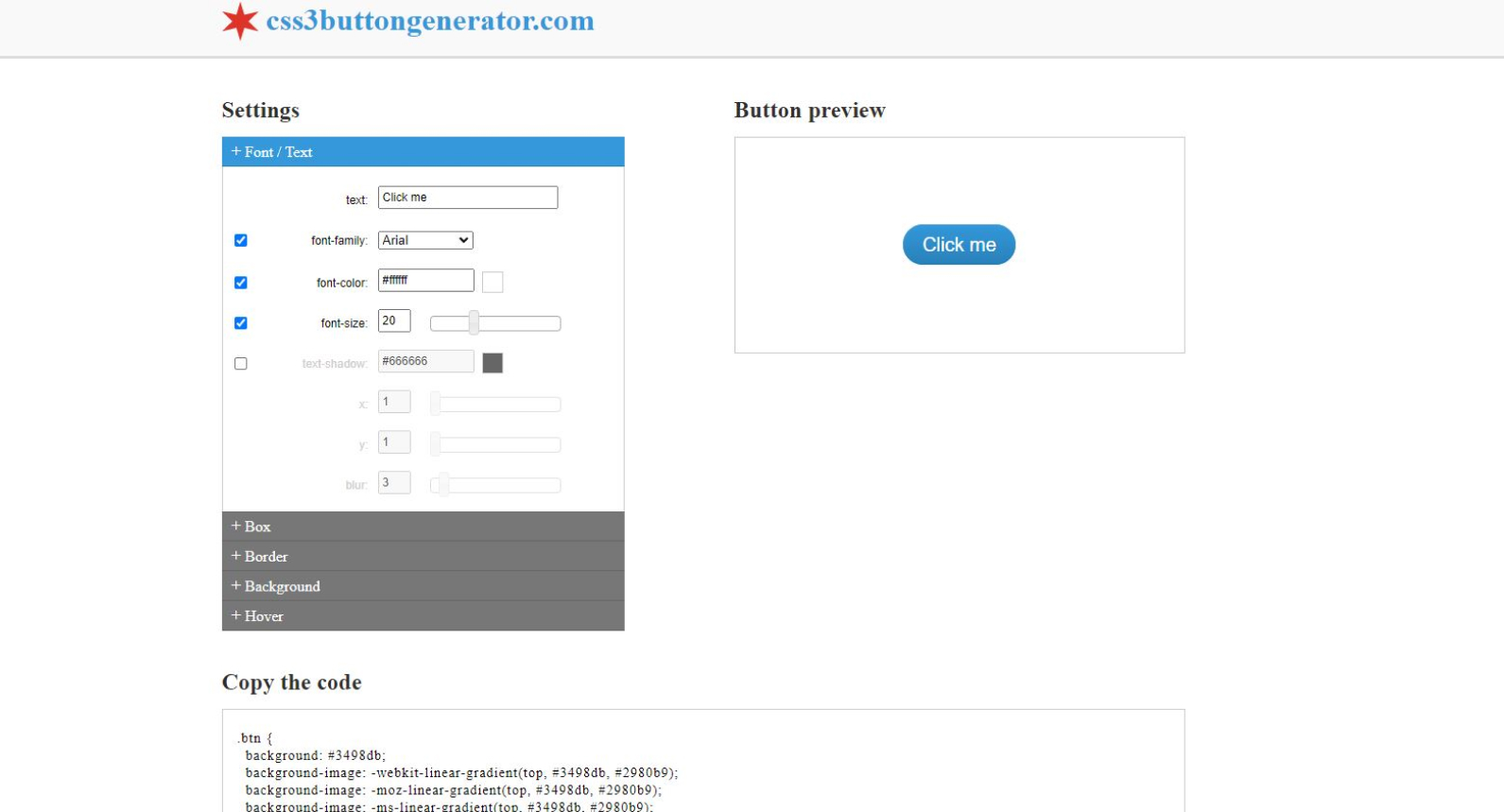
Task: Click the font-family label text
Action: (338, 241)
